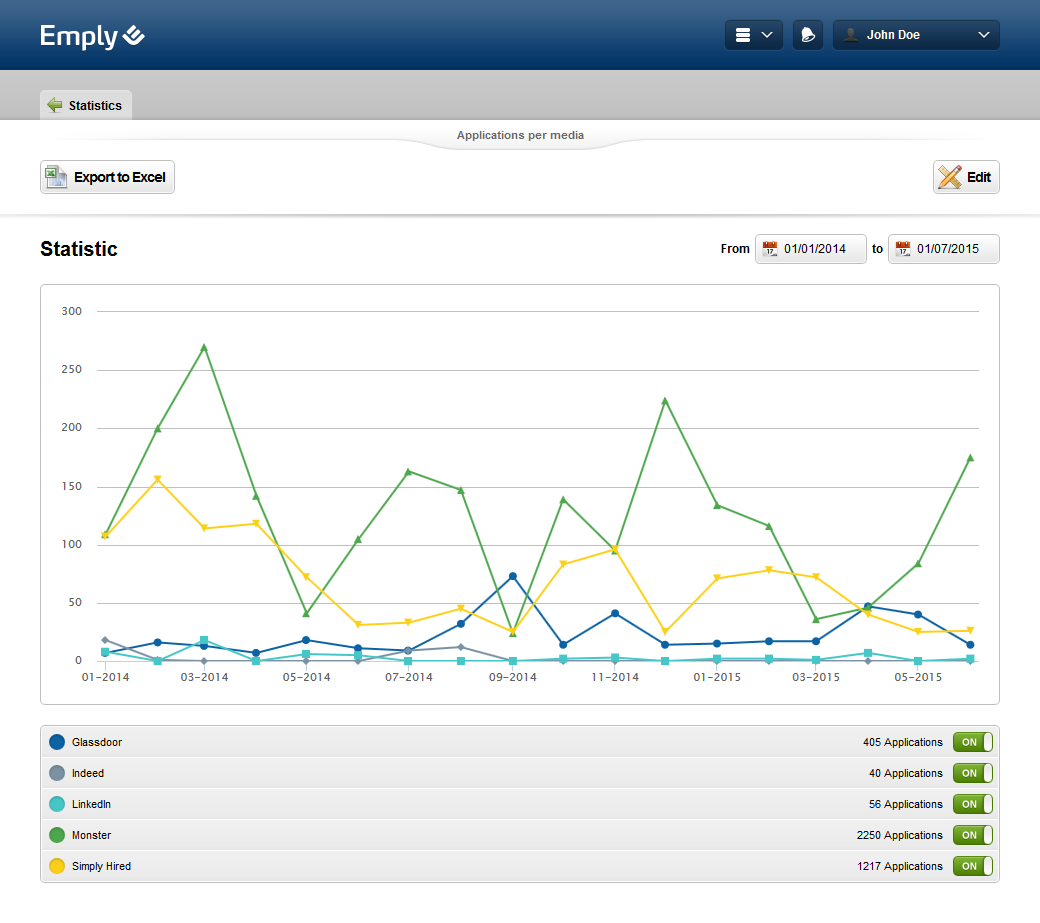Open the notifications bell icon

[807, 35]
